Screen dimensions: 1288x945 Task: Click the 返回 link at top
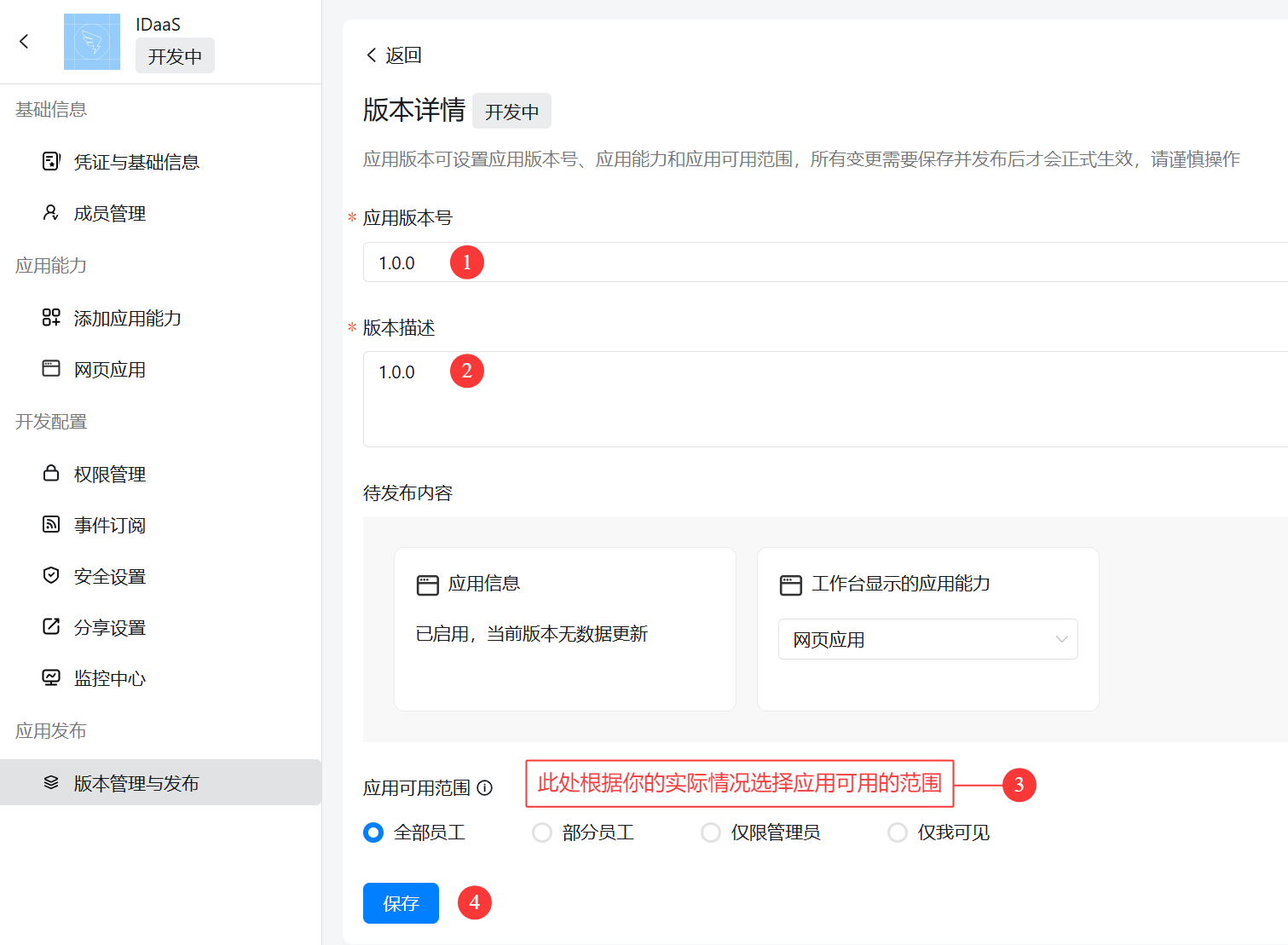(395, 55)
